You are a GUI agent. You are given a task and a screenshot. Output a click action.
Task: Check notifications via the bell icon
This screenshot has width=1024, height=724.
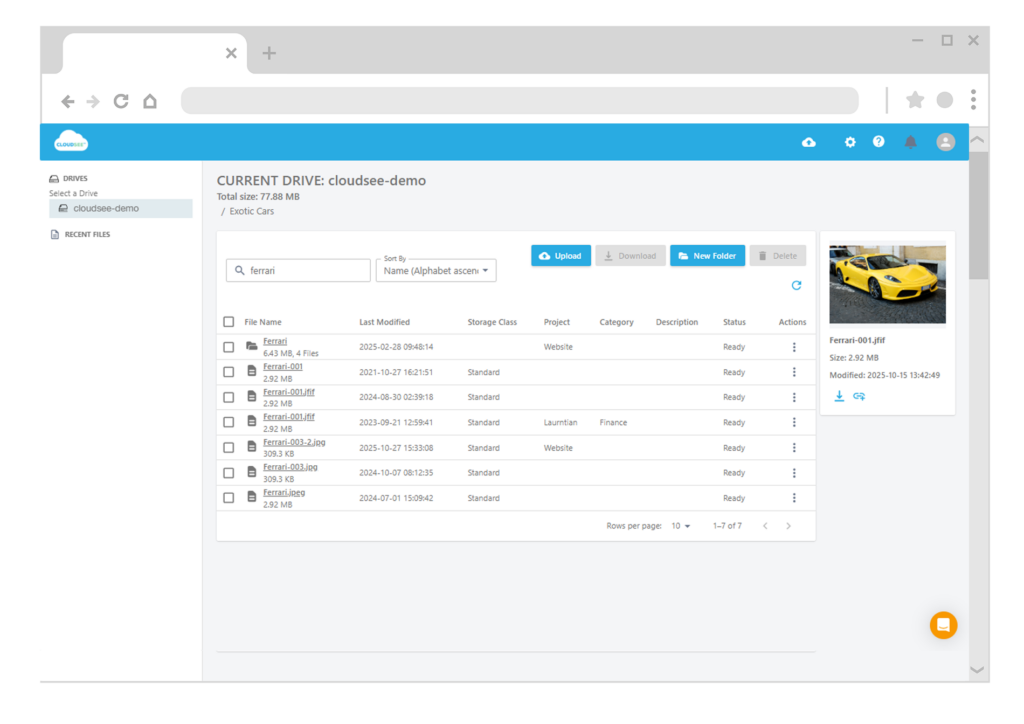click(x=910, y=141)
